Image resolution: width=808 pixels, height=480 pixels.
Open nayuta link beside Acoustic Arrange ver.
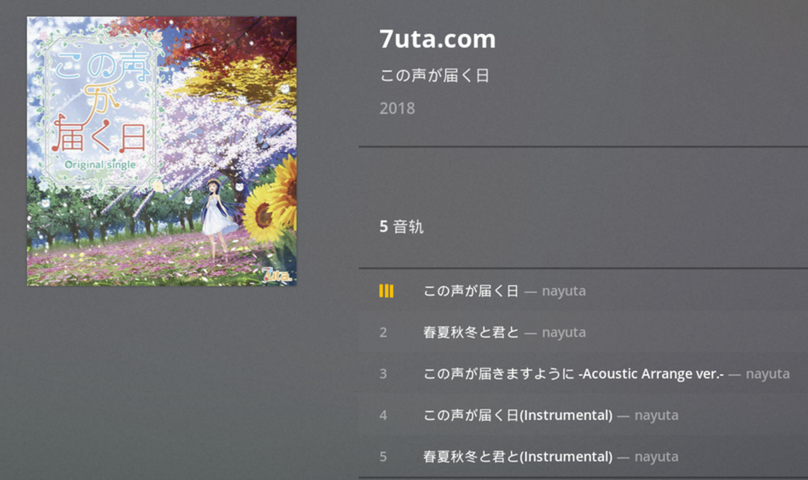768,374
